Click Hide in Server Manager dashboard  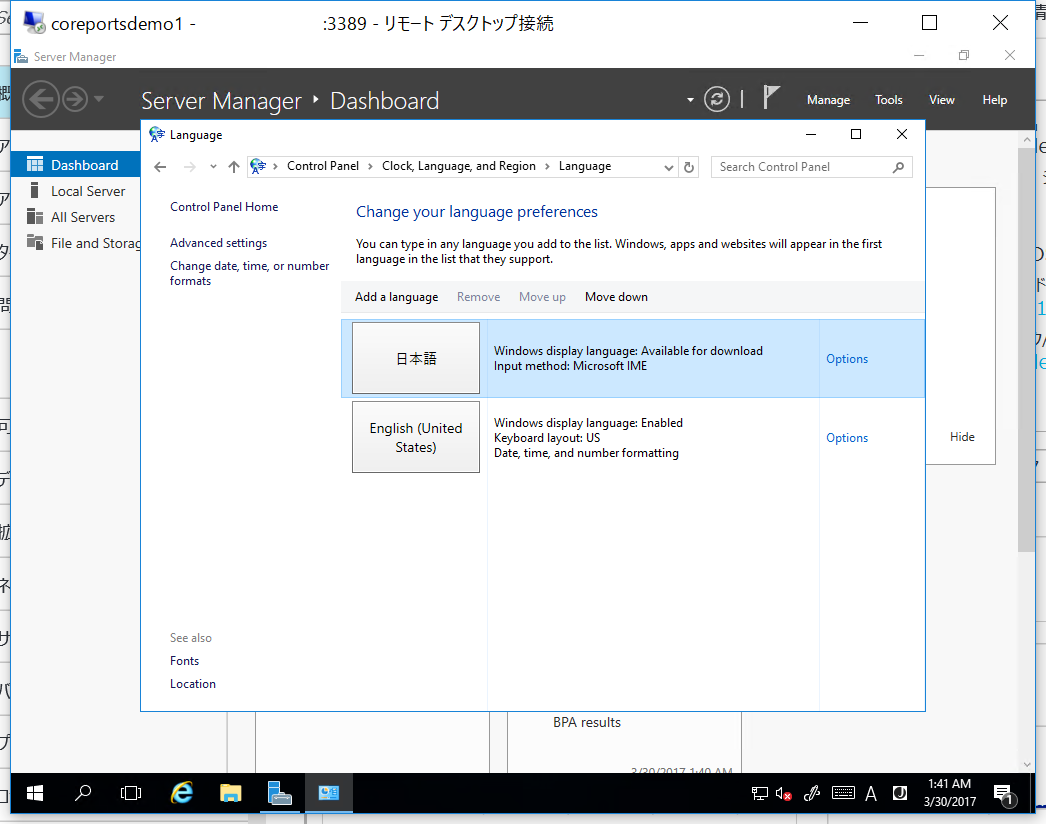point(962,437)
